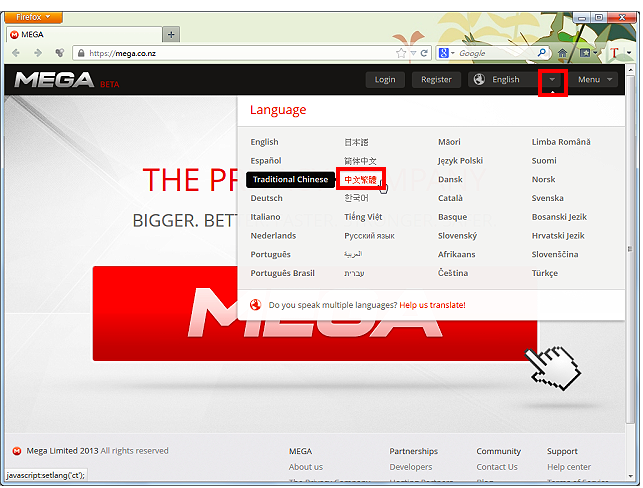
Task: Click the Login button
Action: click(x=385, y=80)
